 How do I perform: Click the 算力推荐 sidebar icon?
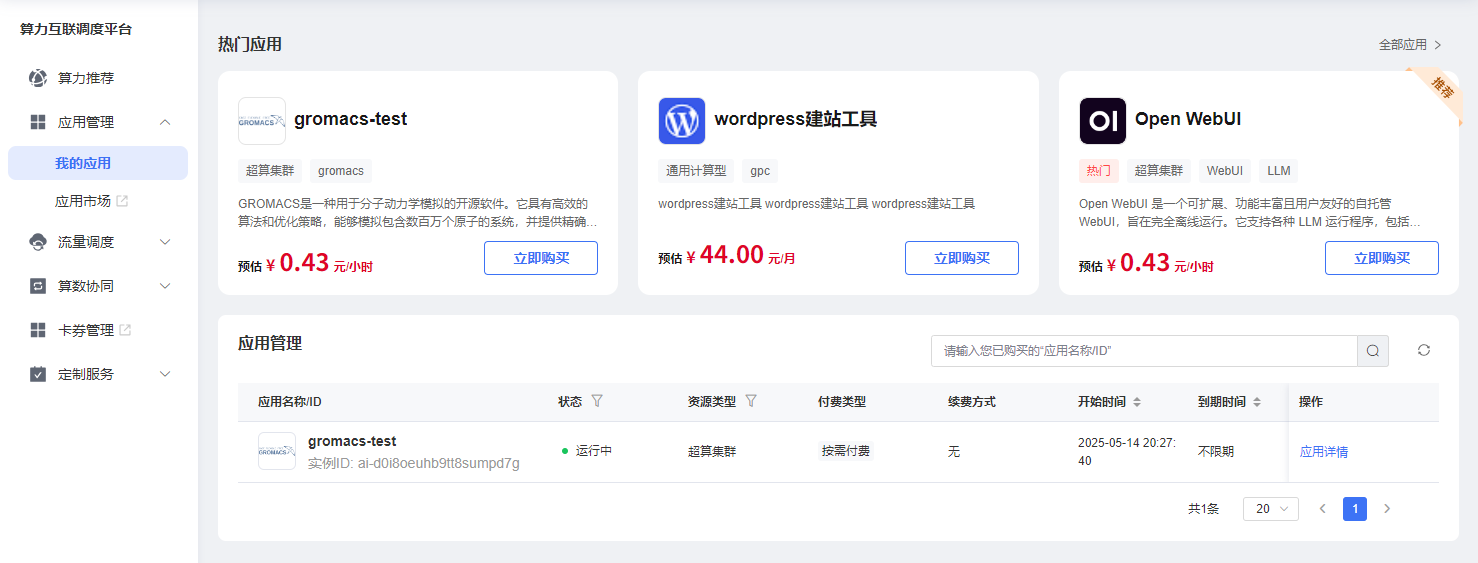coord(38,78)
